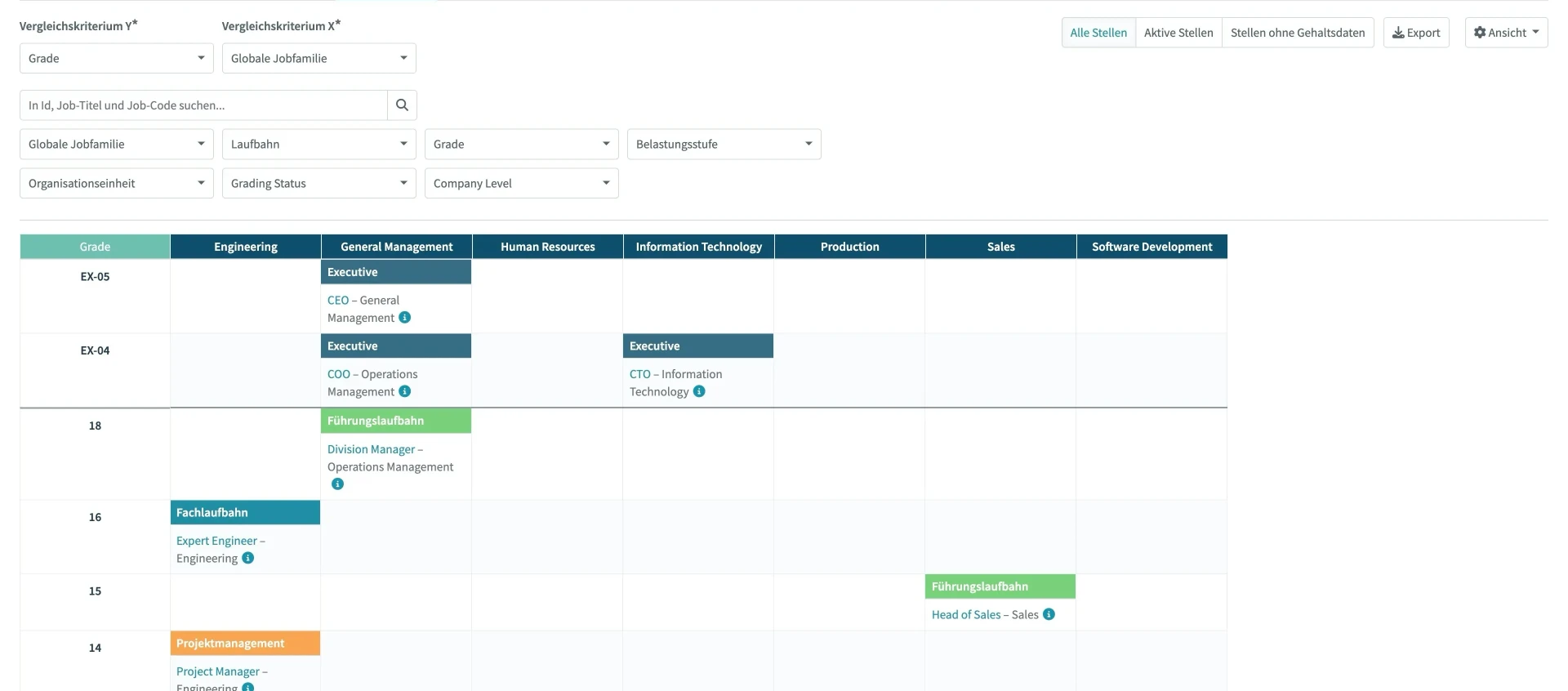The height and width of the screenshot is (691, 1568).
Task: Click the Sales column header
Action: click(x=1001, y=247)
